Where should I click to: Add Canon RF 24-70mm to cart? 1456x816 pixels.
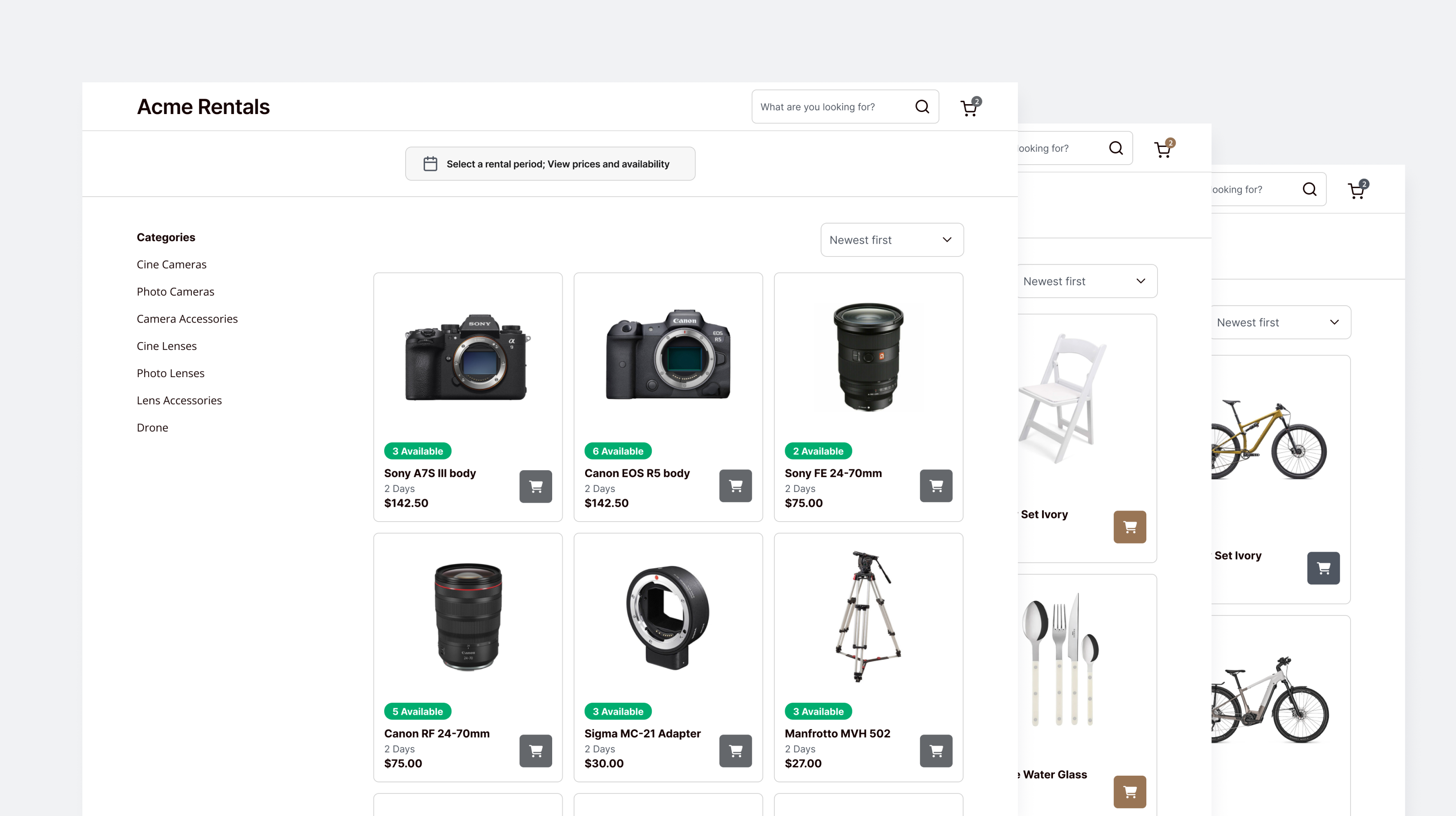coord(535,751)
